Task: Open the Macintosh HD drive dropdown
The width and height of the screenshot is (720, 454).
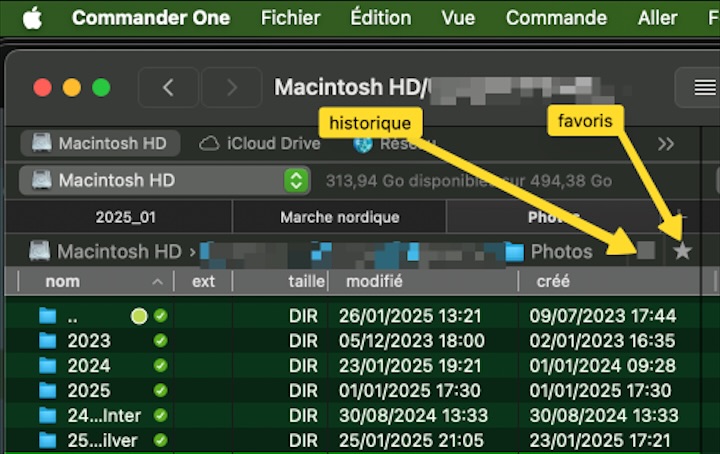Action: tap(296, 181)
